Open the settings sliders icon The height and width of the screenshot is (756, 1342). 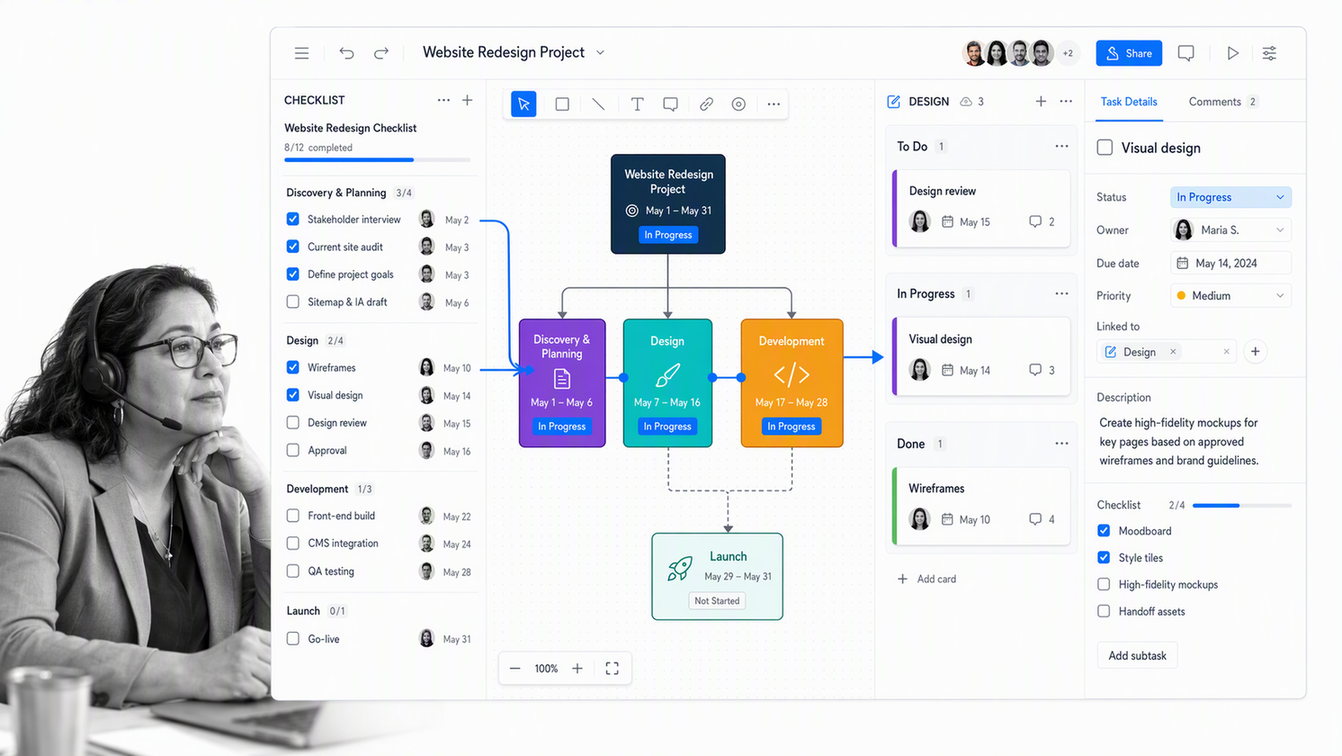pyautogui.click(x=1269, y=53)
